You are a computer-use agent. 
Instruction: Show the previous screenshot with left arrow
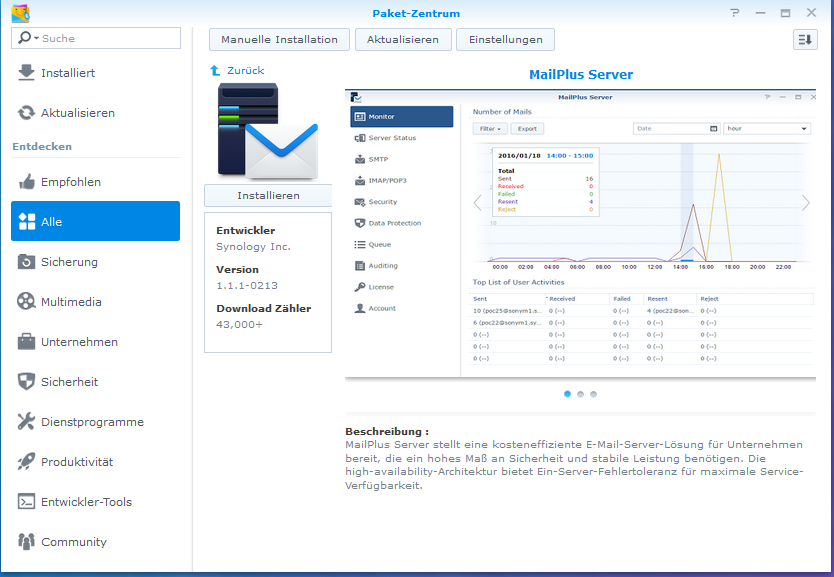(x=477, y=203)
